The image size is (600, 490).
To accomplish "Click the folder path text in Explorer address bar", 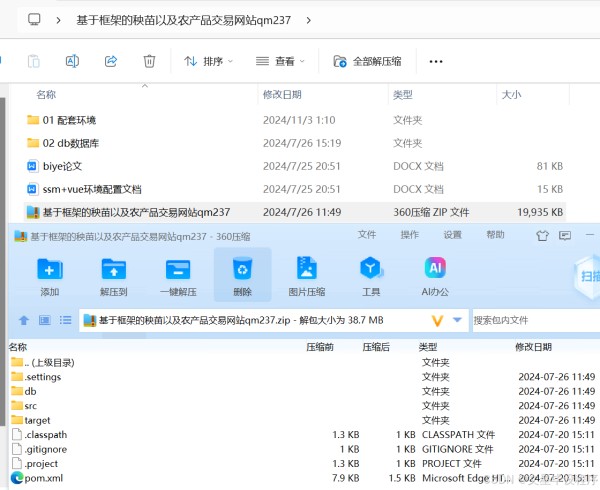I will click(x=184, y=20).
